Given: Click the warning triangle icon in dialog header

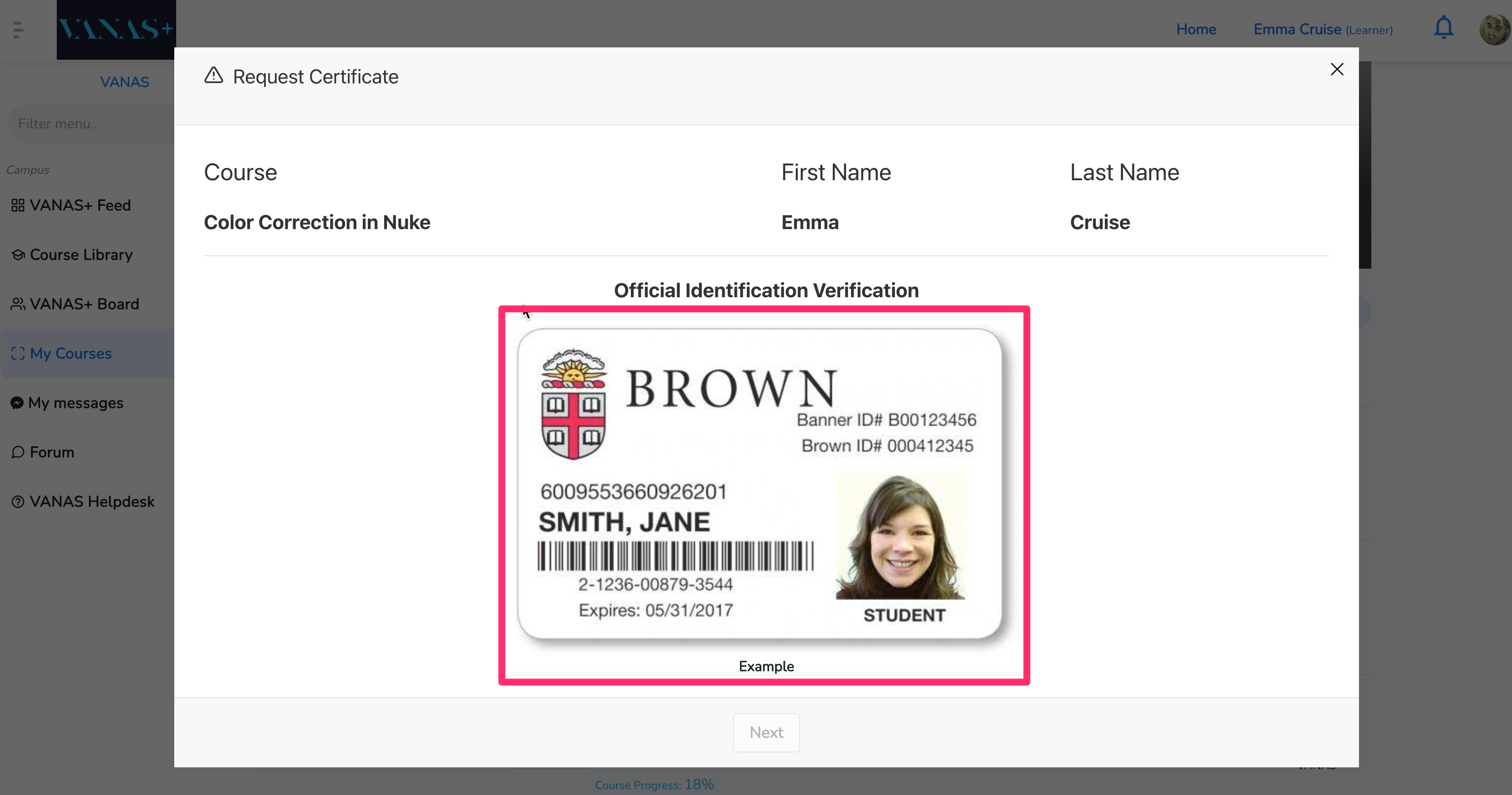Looking at the screenshot, I should pos(214,75).
